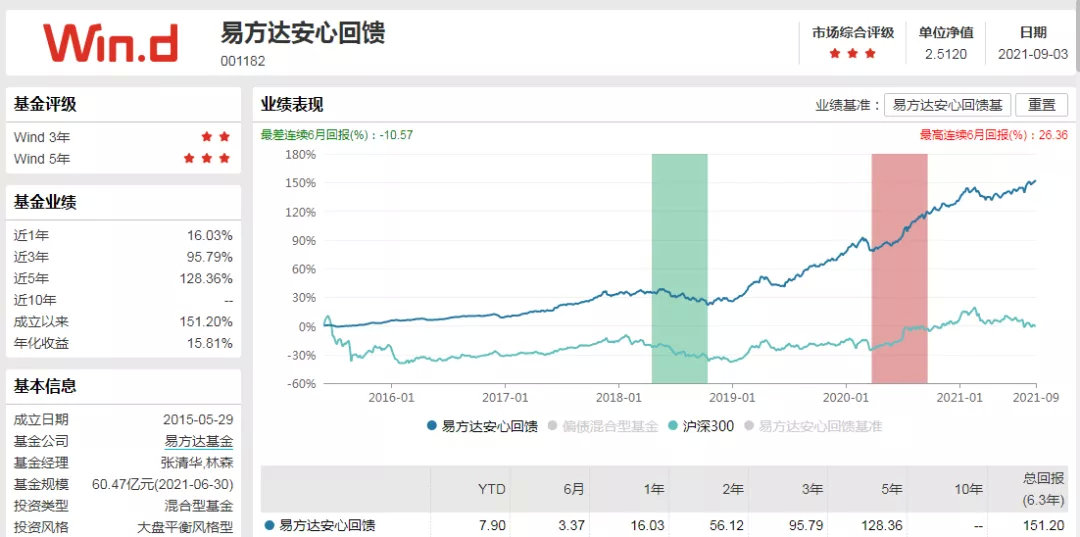Click the YTD cell value 7.90
Image resolution: width=1080 pixels, height=537 pixels.
point(492,526)
